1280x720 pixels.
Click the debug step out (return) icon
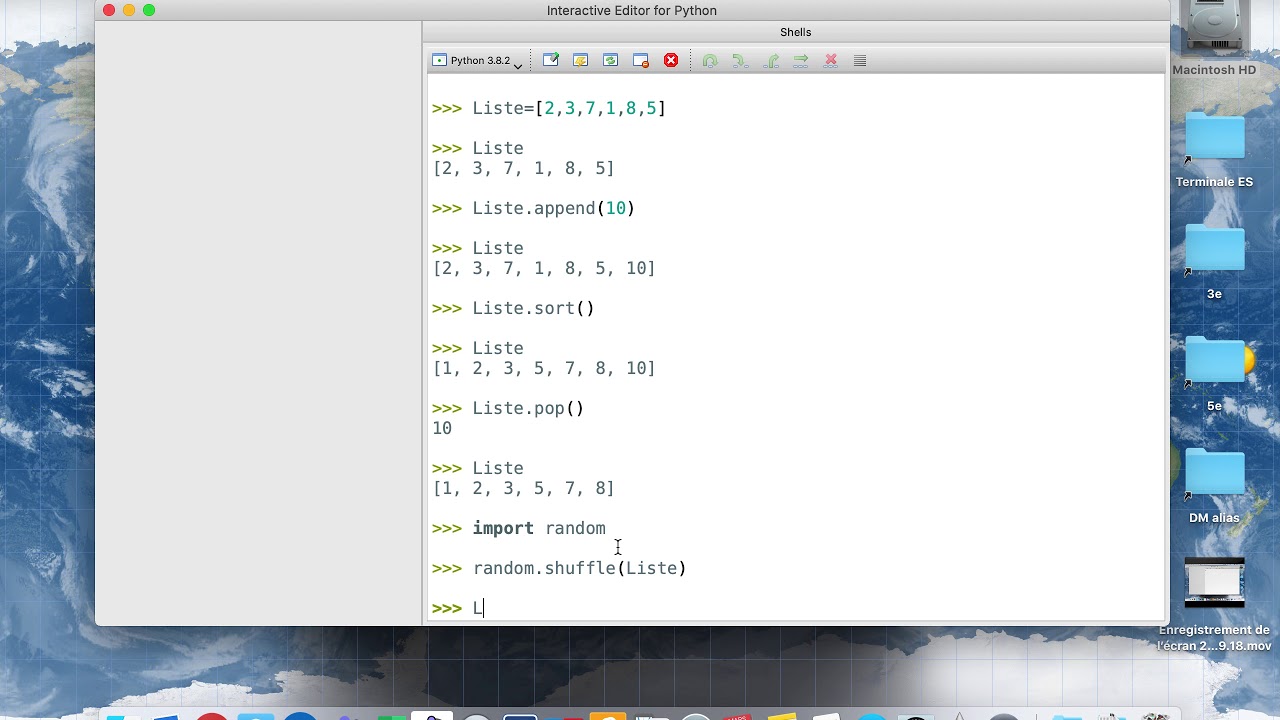pyautogui.click(x=771, y=61)
